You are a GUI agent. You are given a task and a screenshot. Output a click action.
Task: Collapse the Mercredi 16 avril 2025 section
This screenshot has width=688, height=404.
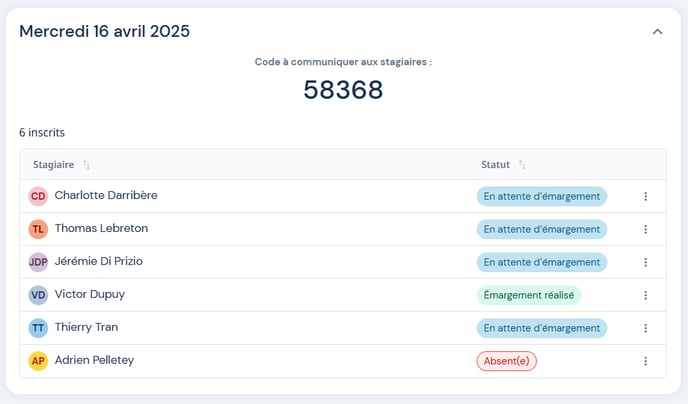[x=657, y=32]
